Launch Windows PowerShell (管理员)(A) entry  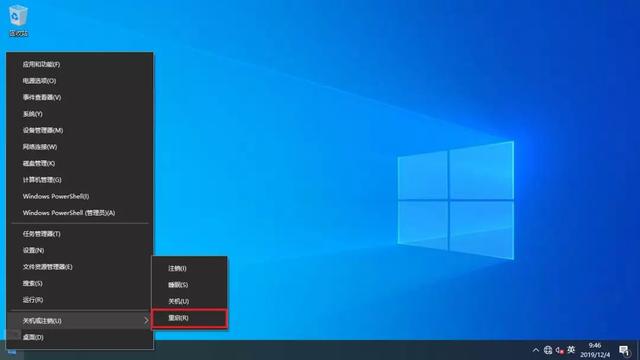pyautogui.click(x=80, y=213)
